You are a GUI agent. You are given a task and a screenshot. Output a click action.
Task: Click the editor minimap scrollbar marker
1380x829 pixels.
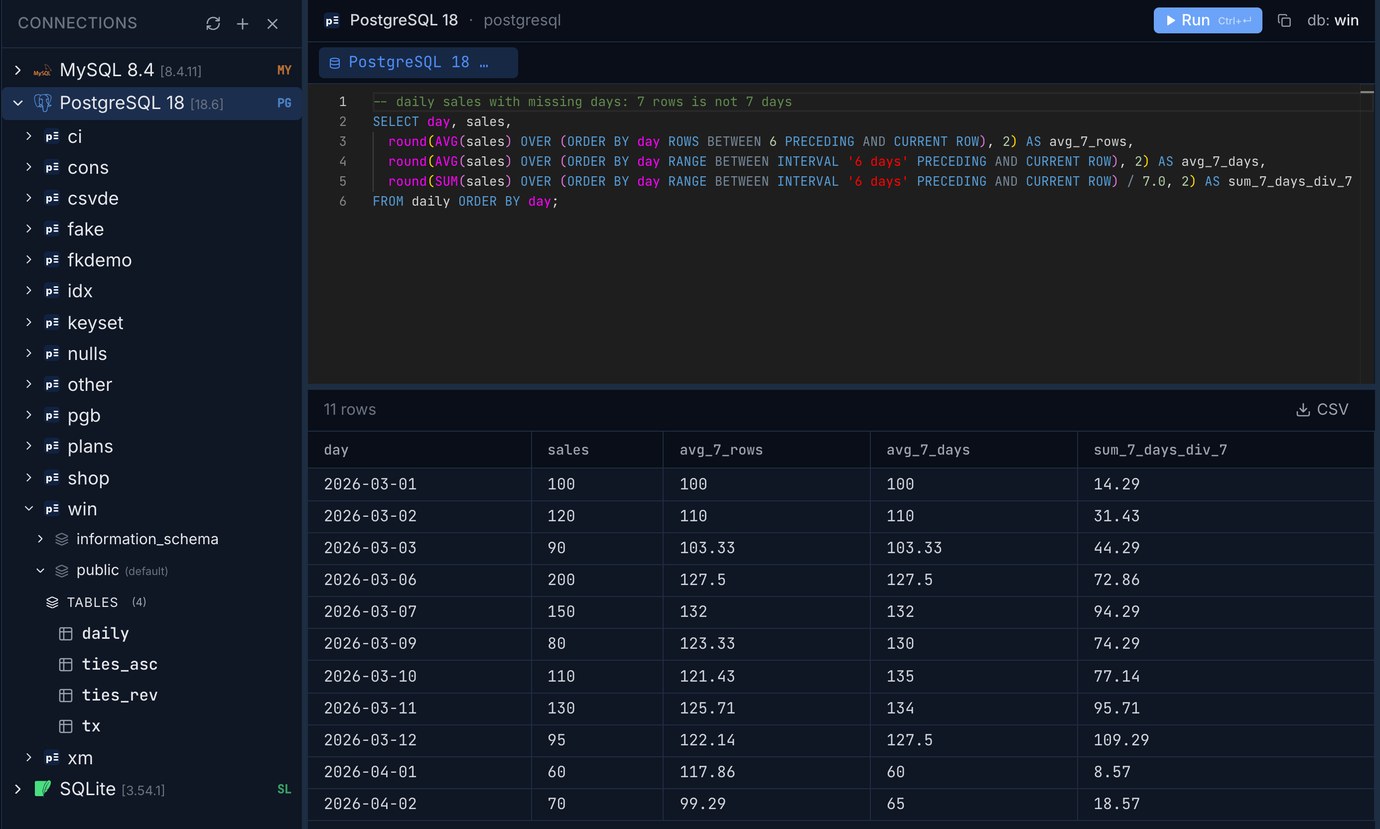click(1367, 92)
